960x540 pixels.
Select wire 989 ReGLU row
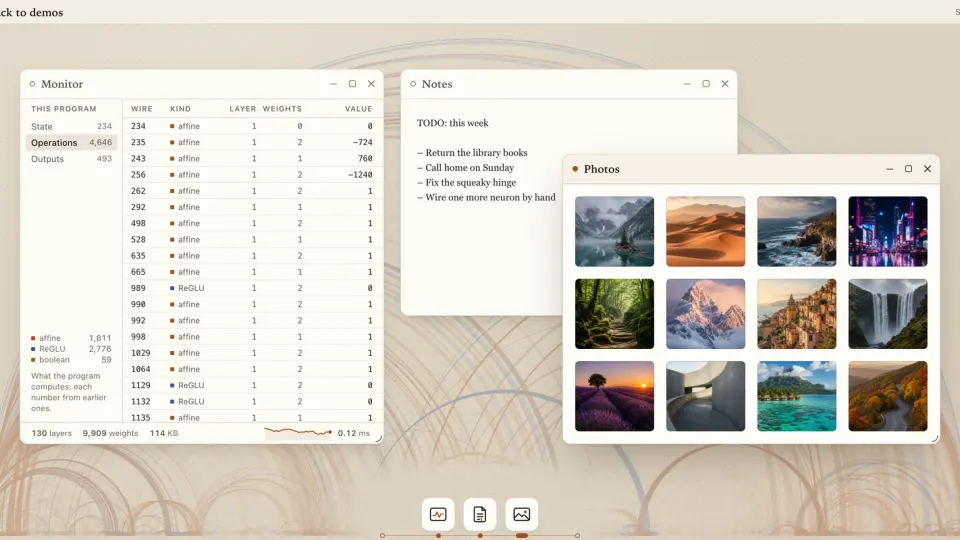[x=253, y=288]
